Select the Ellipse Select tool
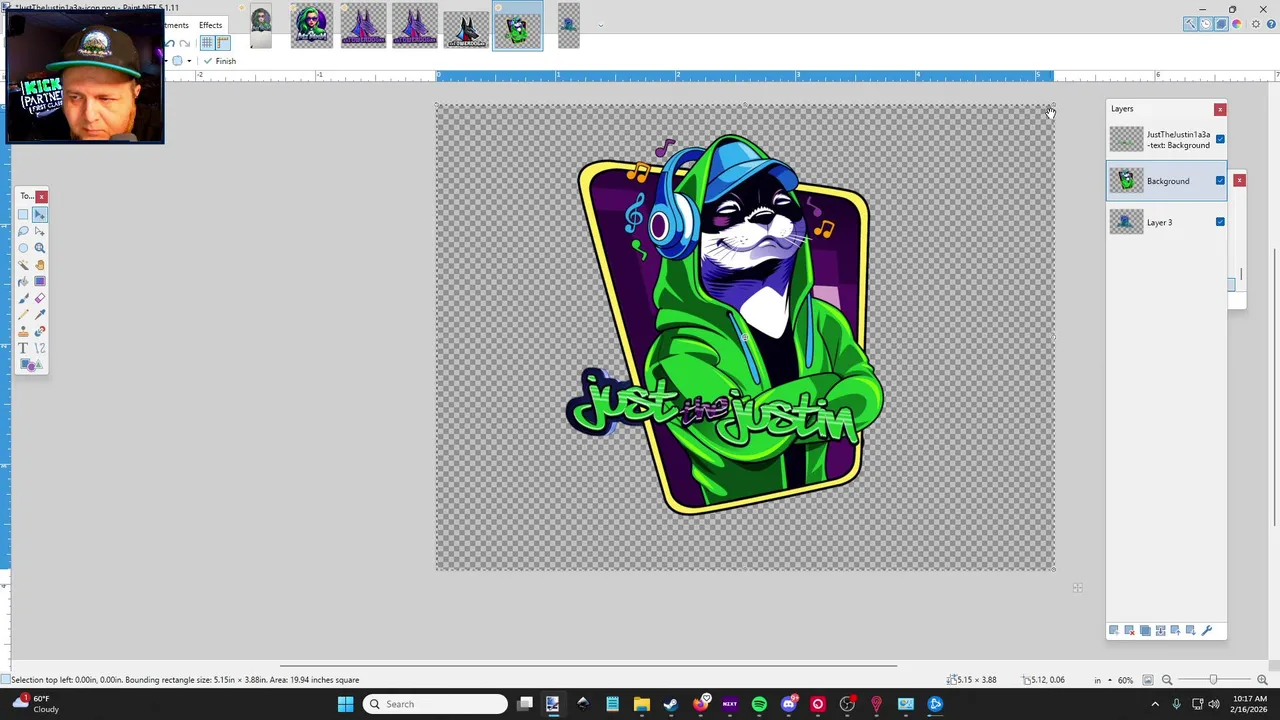 click(x=23, y=248)
